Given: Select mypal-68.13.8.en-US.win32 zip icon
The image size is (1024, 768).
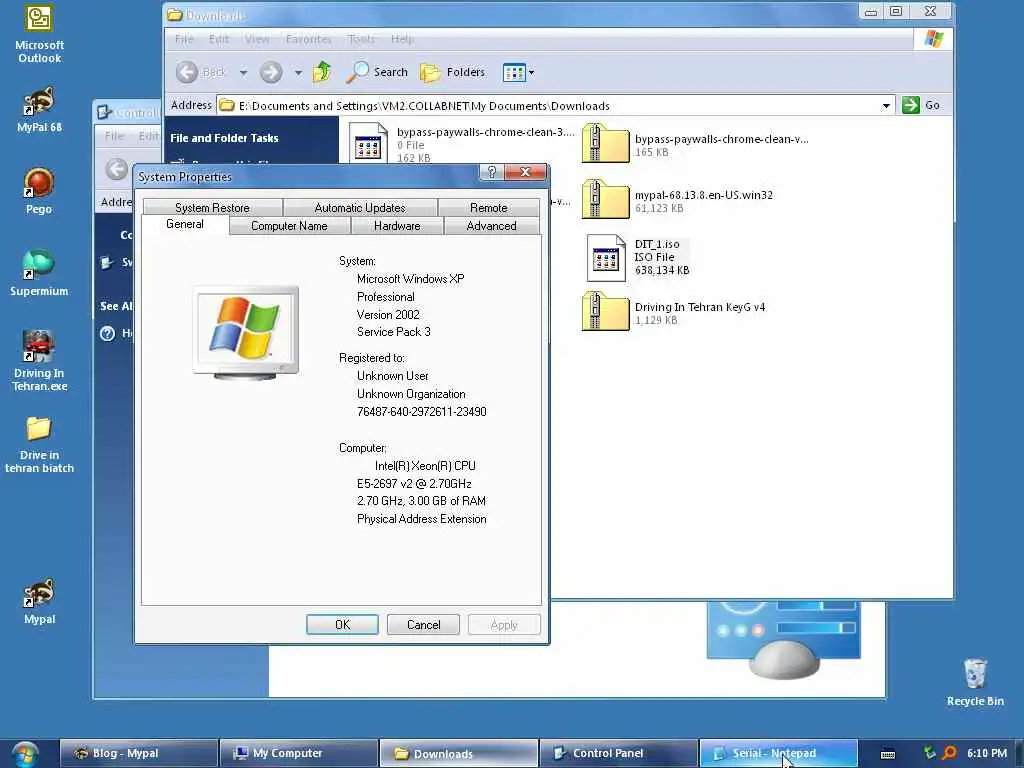Looking at the screenshot, I should (x=605, y=199).
